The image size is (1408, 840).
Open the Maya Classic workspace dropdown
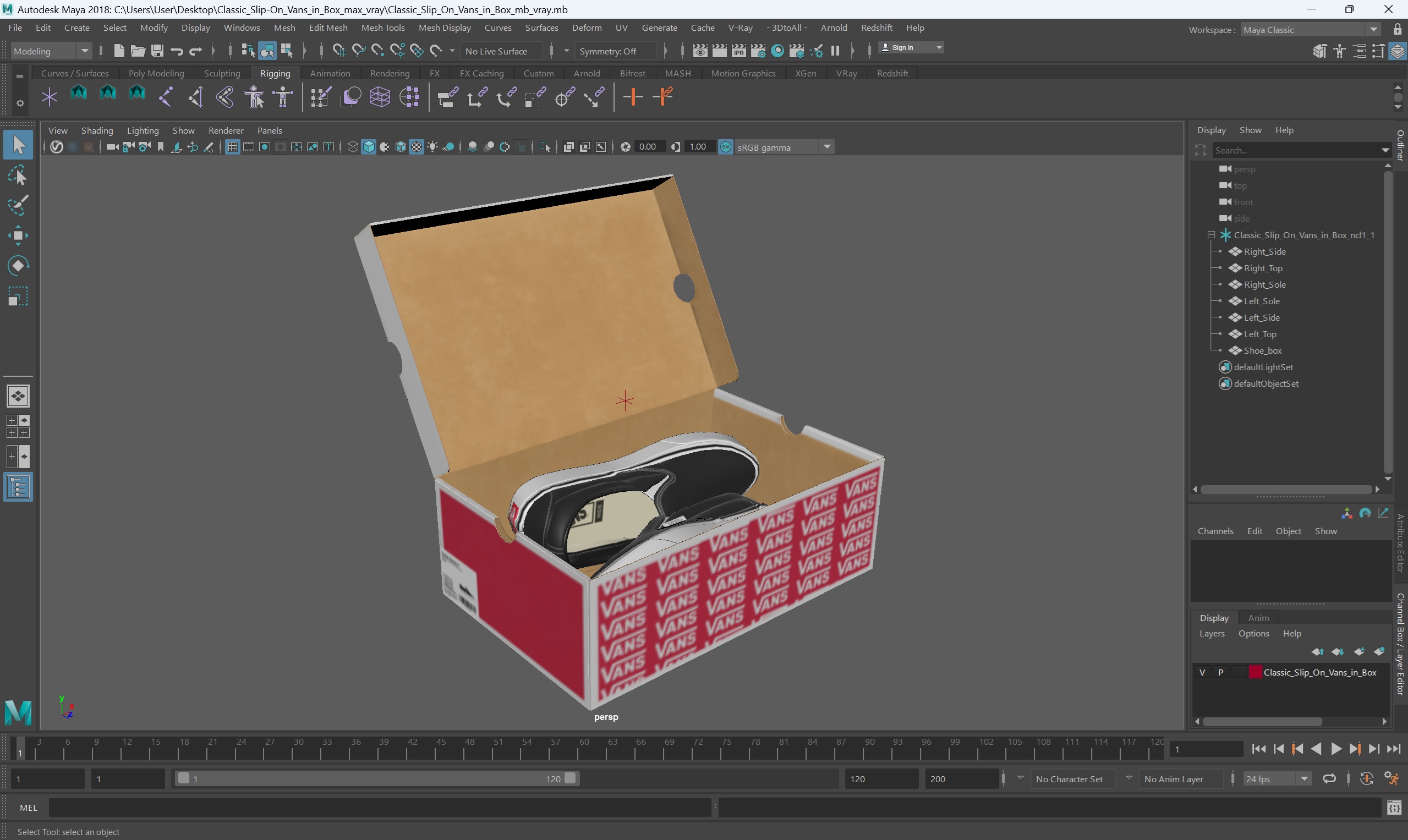tap(1311, 30)
